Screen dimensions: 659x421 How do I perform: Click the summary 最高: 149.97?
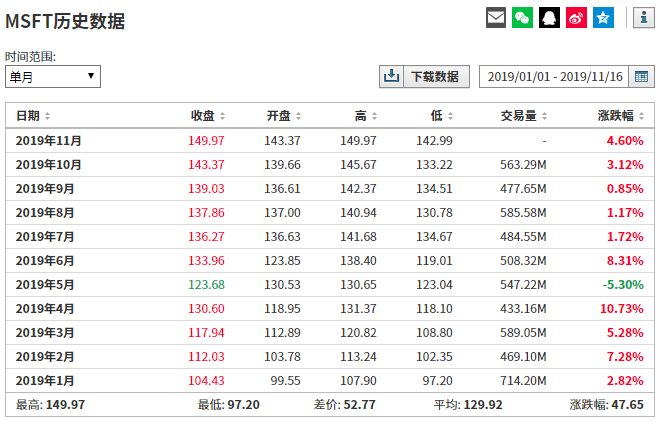(x=50, y=404)
